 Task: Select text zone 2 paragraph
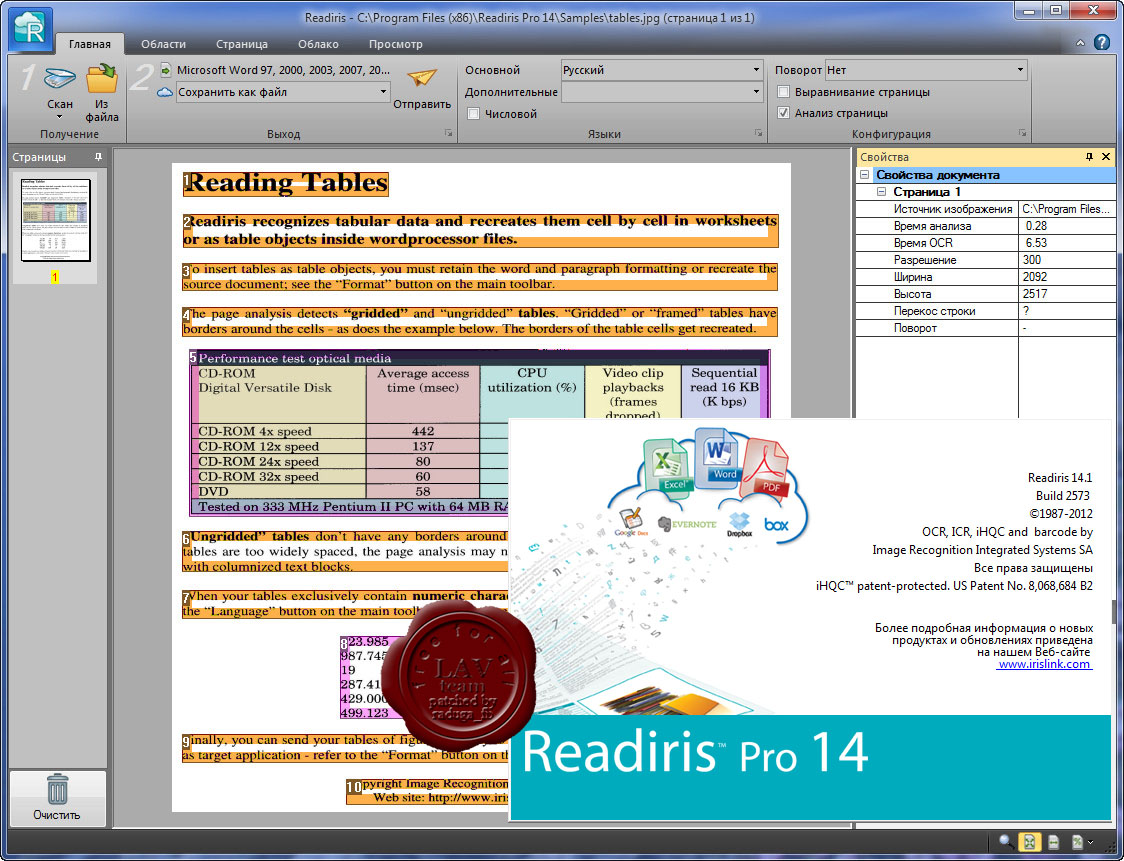coord(480,230)
